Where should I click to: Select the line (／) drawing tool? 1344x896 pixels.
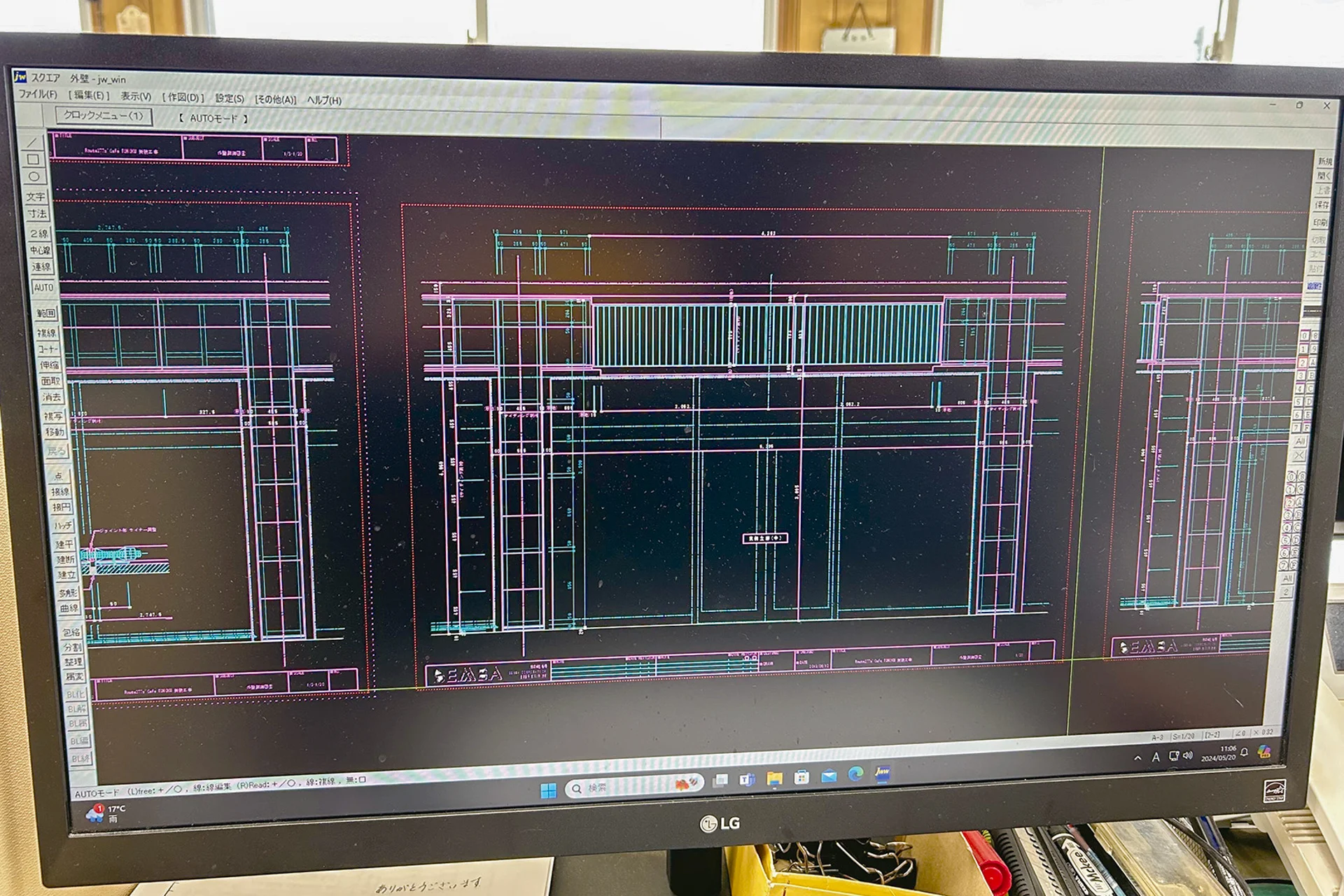(x=32, y=142)
